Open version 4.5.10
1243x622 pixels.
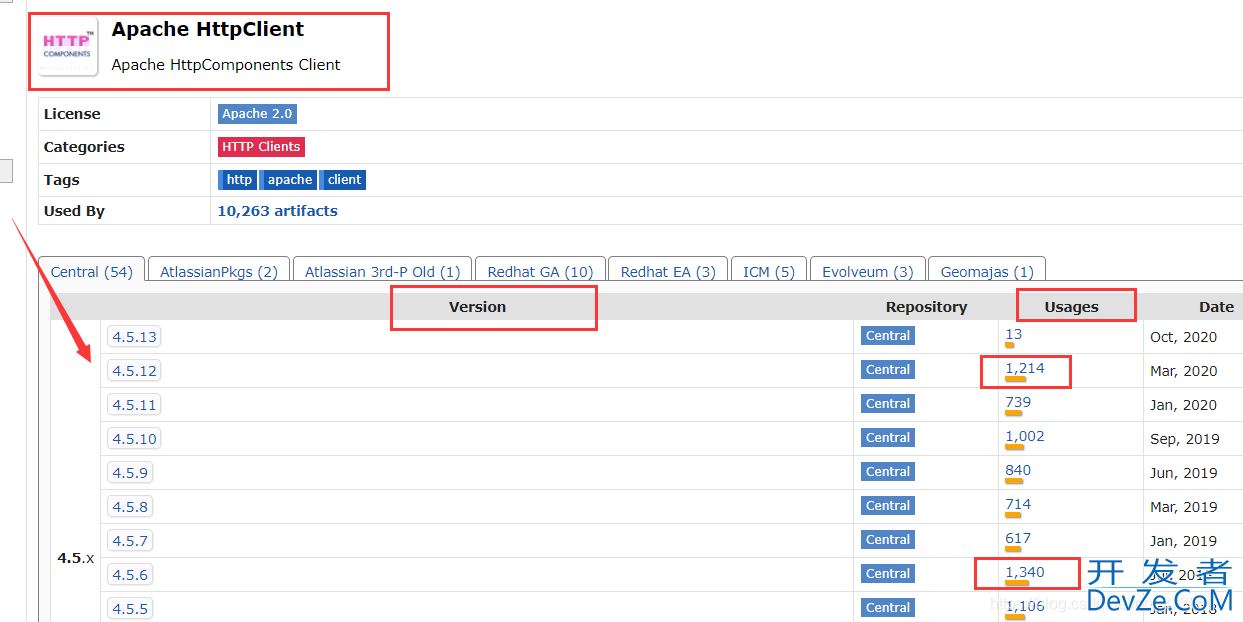pos(134,439)
